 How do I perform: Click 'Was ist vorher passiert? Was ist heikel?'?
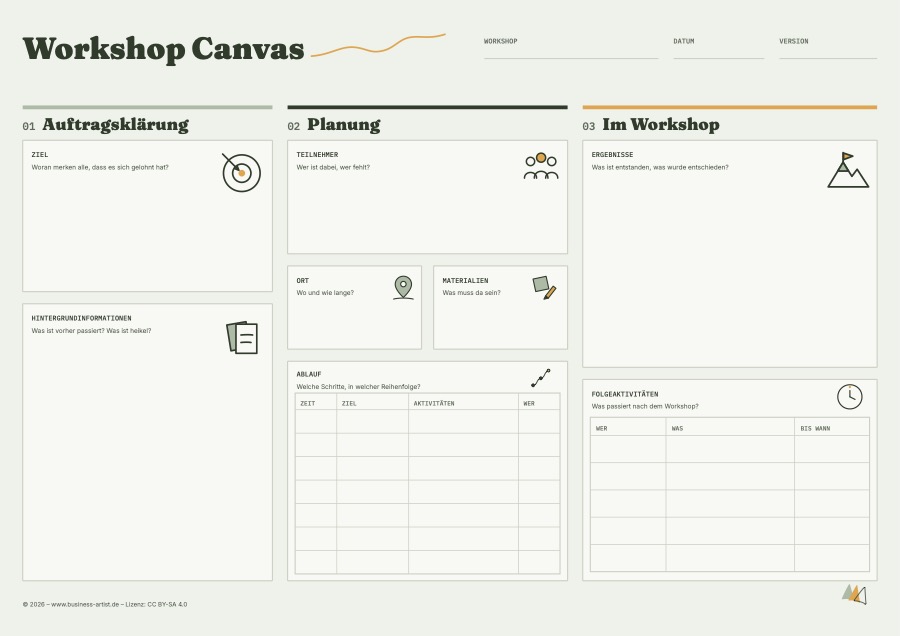(91, 331)
